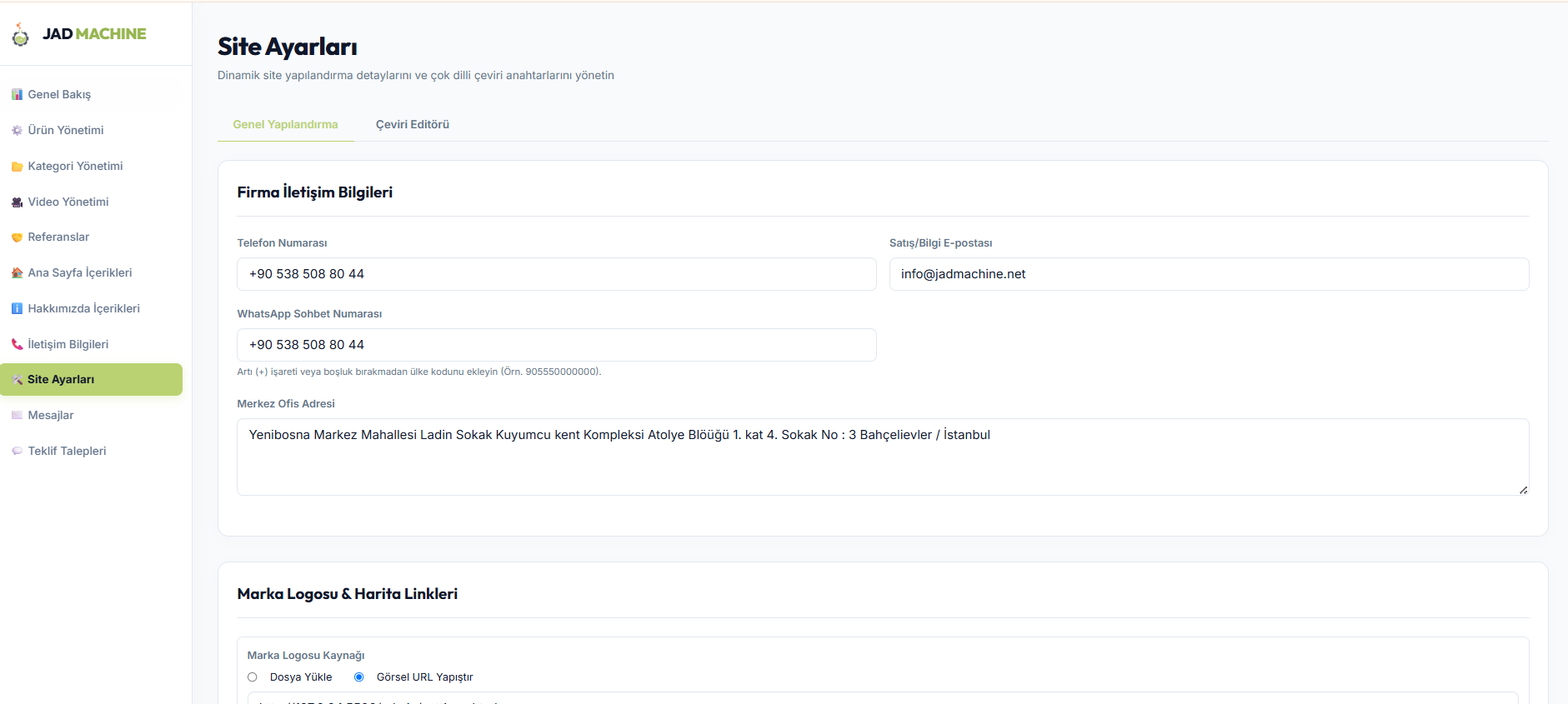The width and height of the screenshot is (1568, 704).
Task: Click the WhatsApp country code hint text
Action: [419, 372]
